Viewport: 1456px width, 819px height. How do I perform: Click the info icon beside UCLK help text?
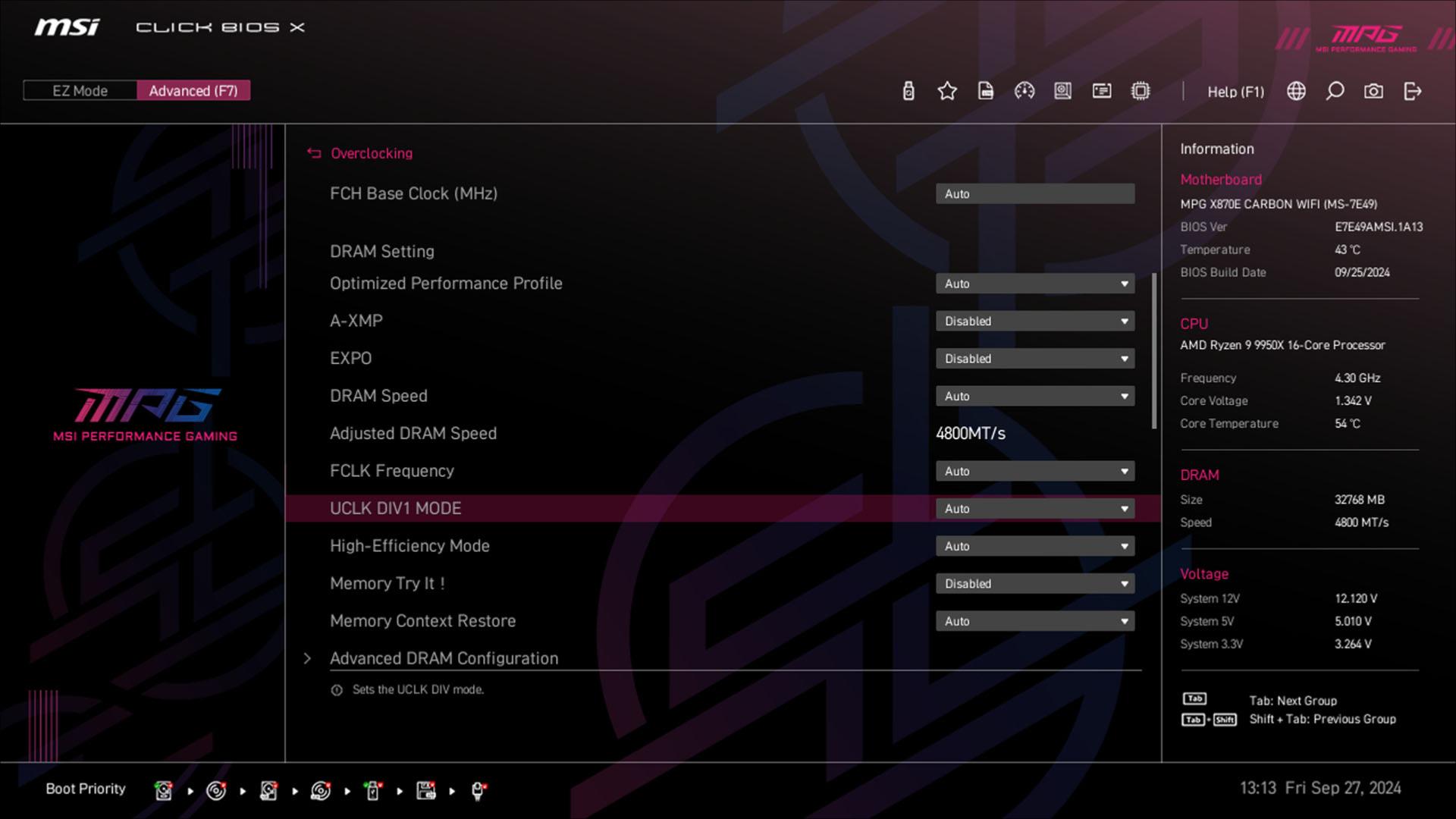point(337,690)
